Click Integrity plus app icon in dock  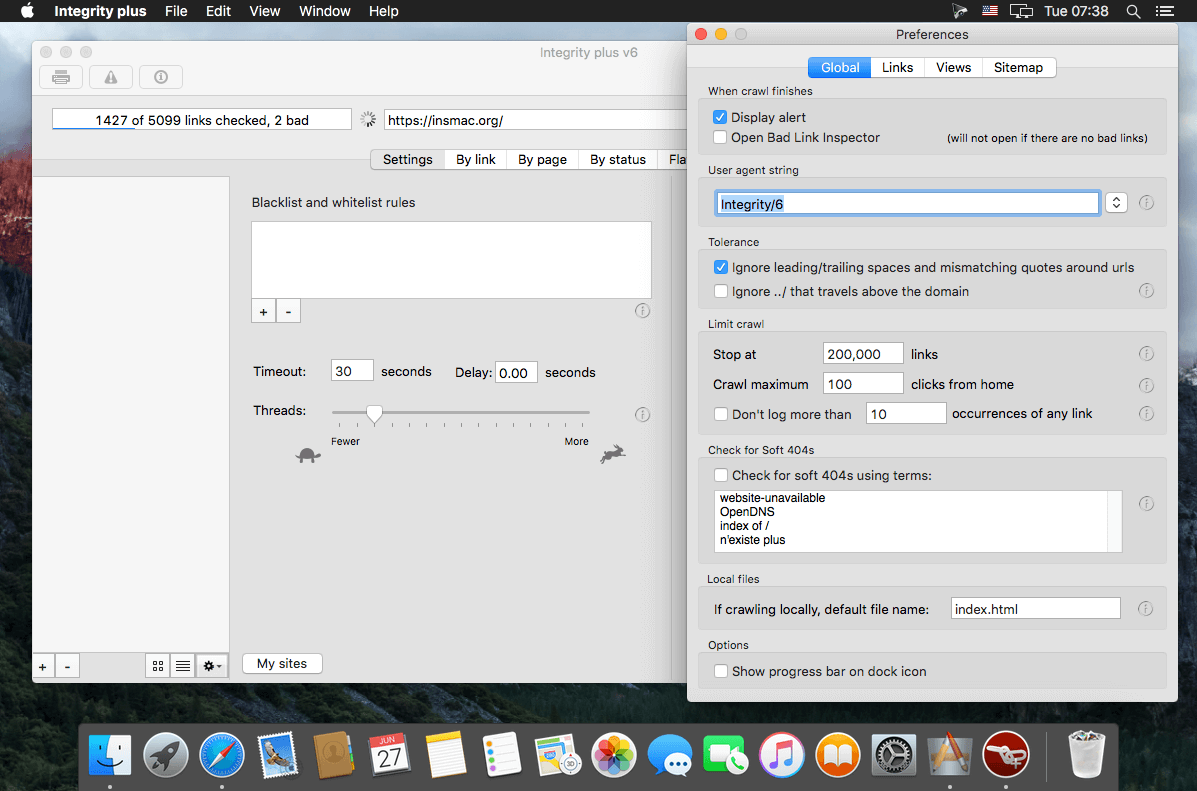[1005, 755]
